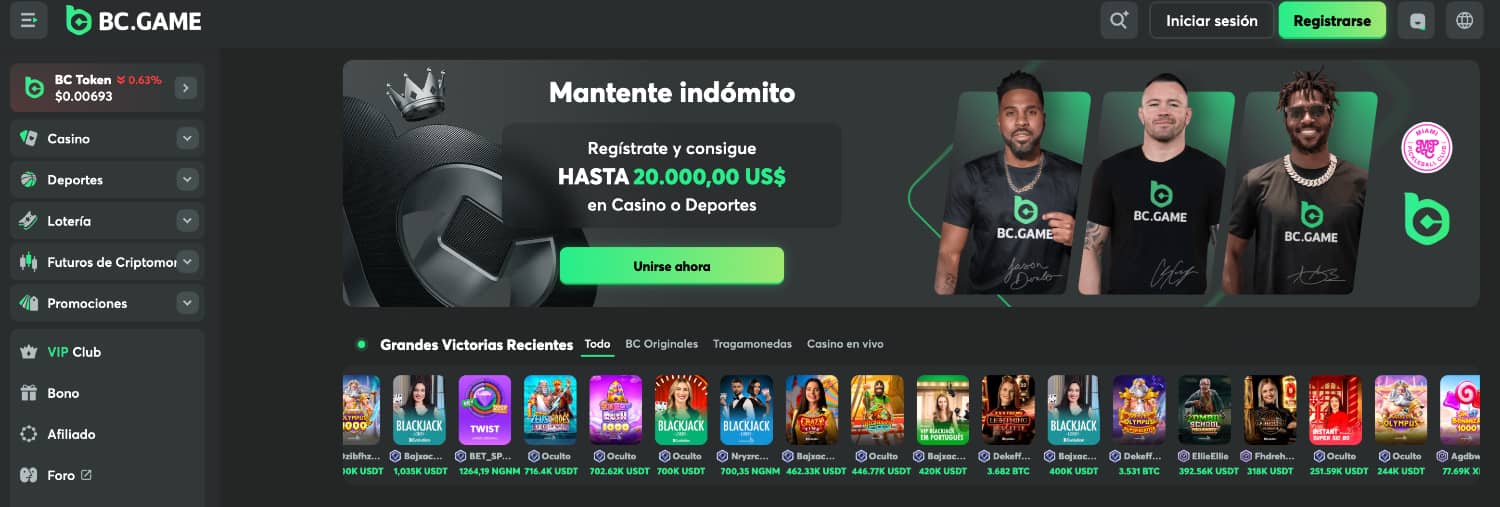This screenshot has height=507, width=1500.
Task: Open VIP Club crown icon
Action: [x=29, y=352]
